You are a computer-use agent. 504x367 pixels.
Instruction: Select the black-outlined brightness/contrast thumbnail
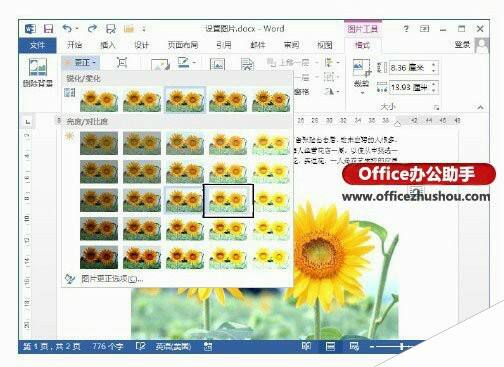[228, 201]
